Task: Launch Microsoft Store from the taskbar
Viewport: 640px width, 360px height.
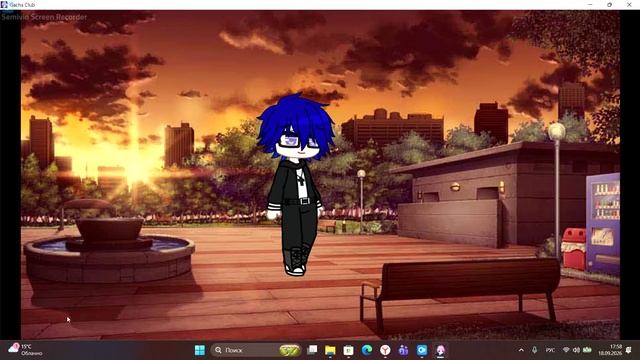Action: point(348,350)
